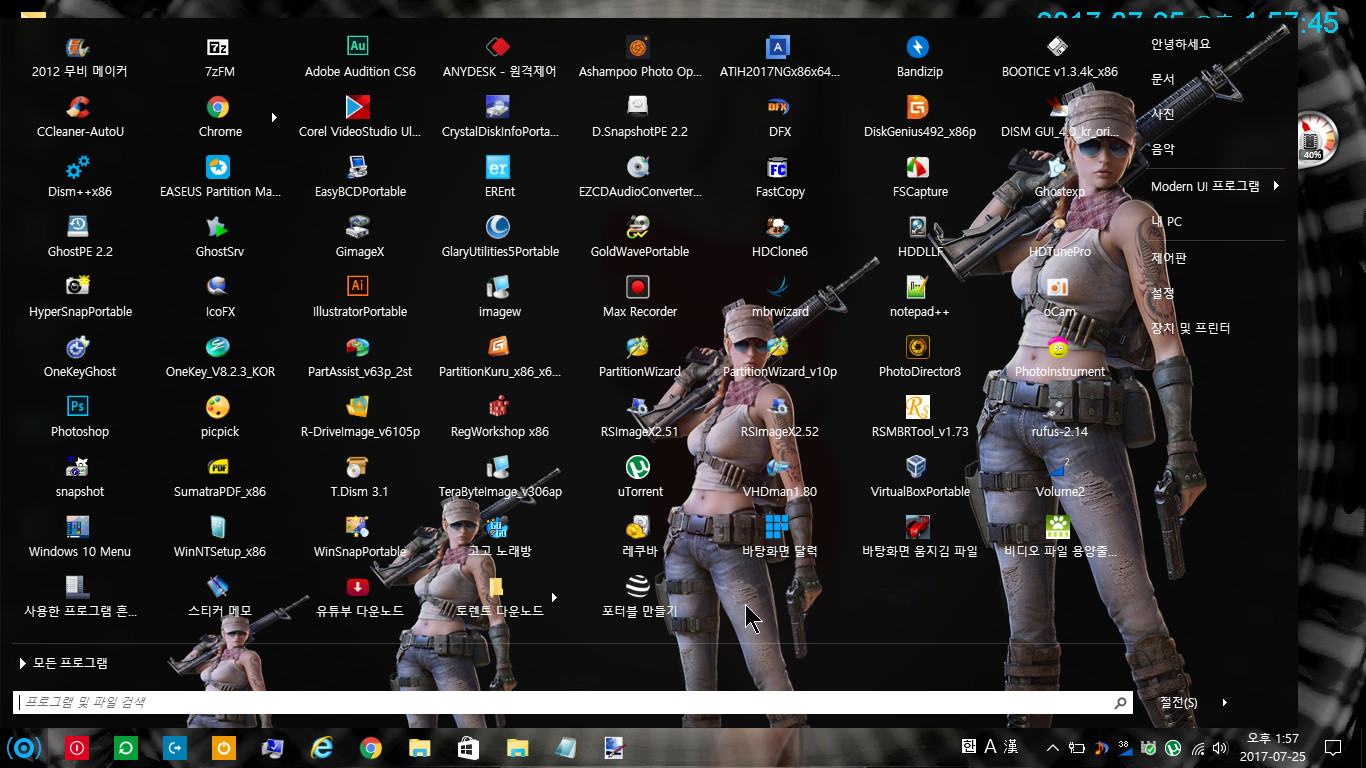Viewport: 1366px width, 768px height.
Task: Launch IllustratorPortable
Action: click(x=360, y=298)
